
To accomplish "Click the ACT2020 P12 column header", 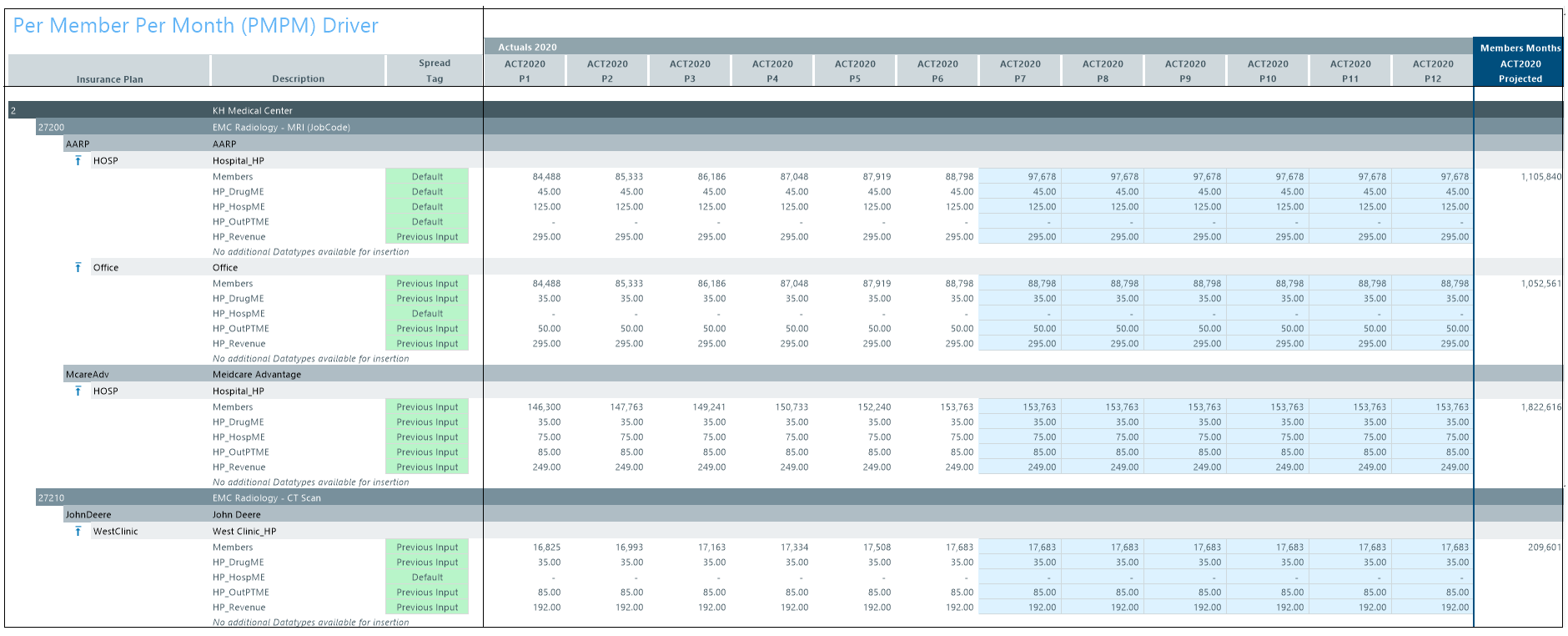I will (1433, 71).
